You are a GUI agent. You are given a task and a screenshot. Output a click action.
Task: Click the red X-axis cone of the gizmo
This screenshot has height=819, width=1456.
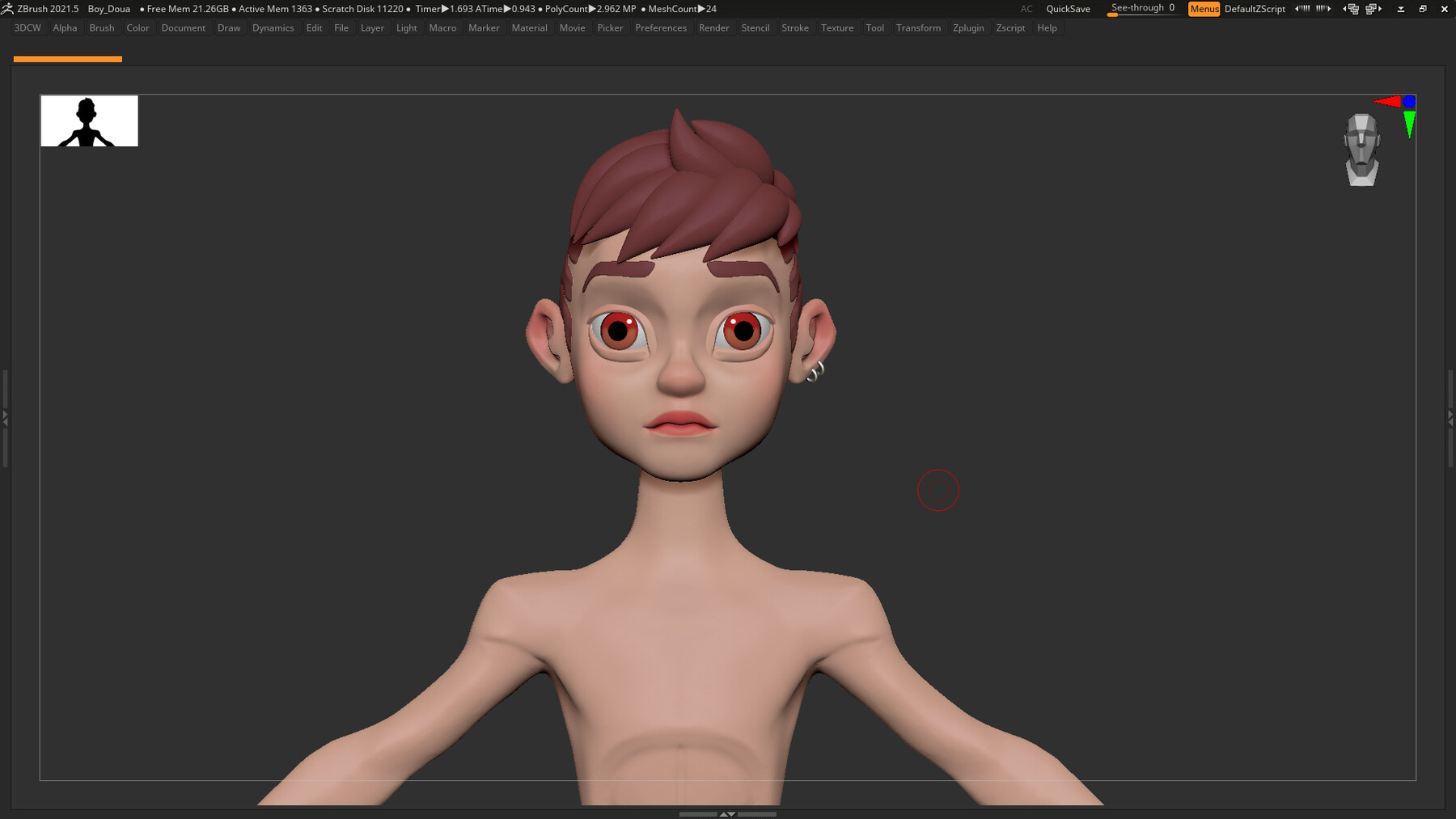coord(1388,101)
